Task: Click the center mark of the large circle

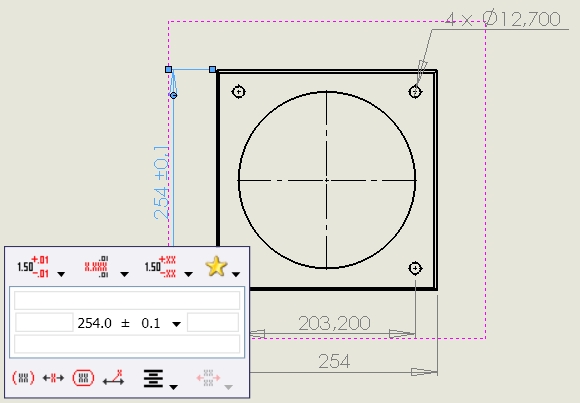Action: [327, 180]
